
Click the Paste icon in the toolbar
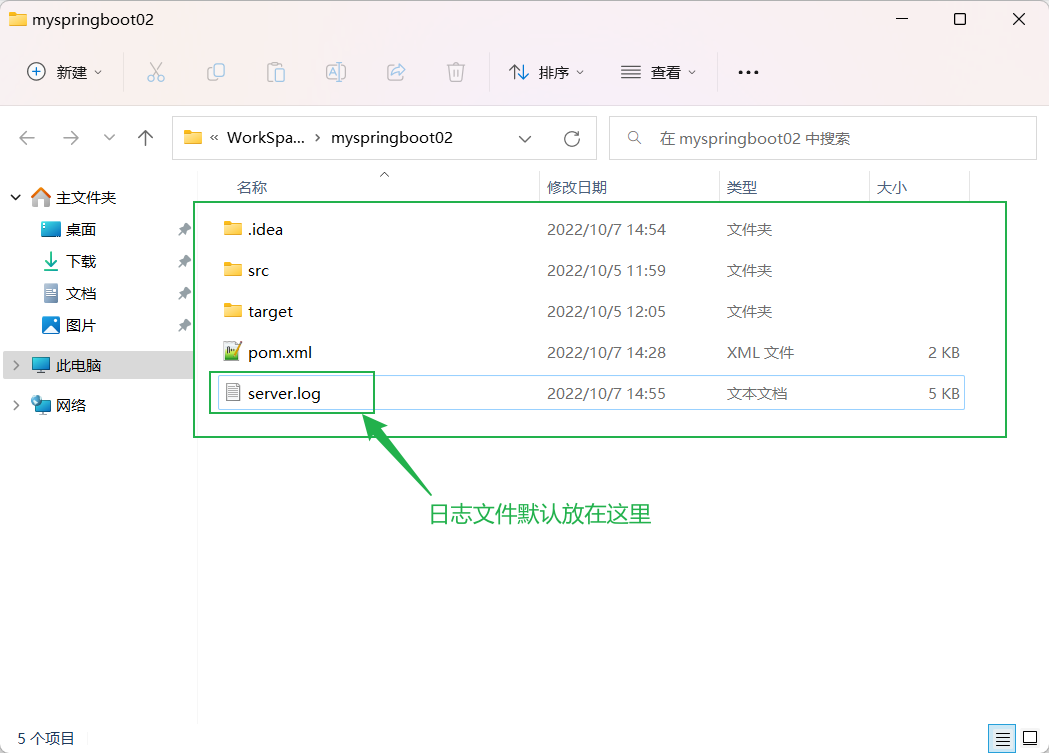point(275,71)
